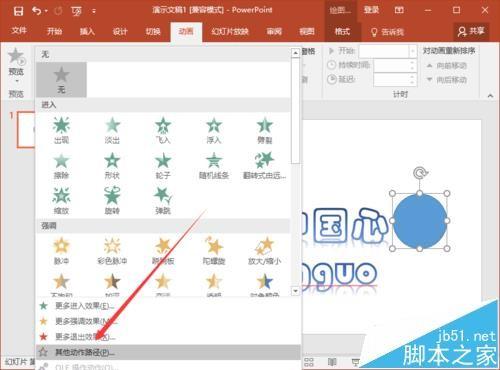Apply the 脉冲 emphasis animation
The width and height of the screenshot is (500, 370).
[61, 251]
